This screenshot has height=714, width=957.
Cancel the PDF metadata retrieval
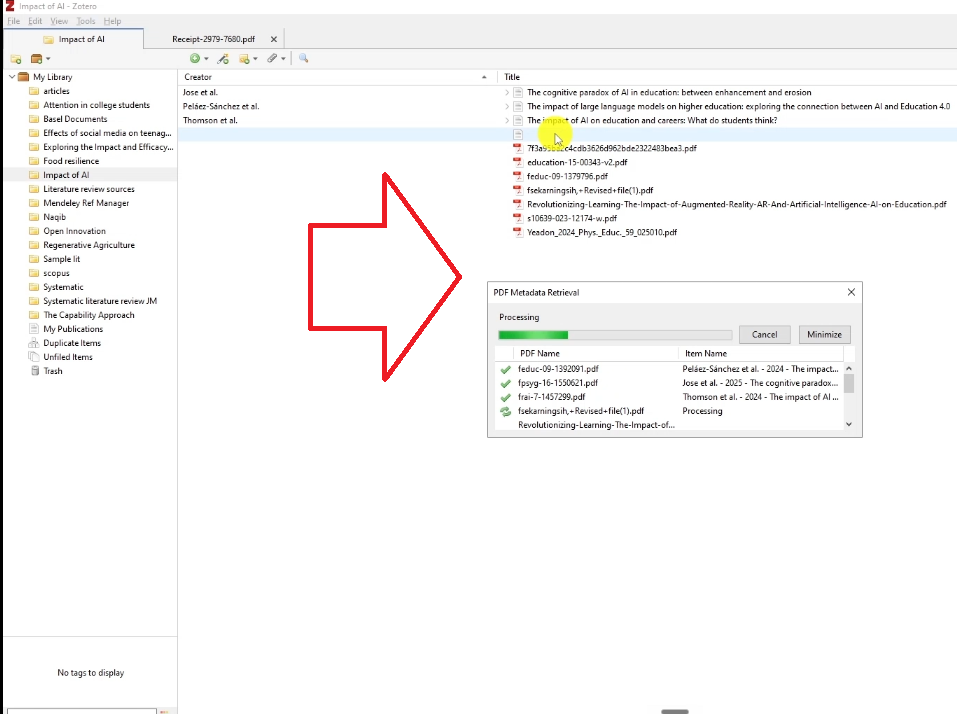click(x=764, y=334)
